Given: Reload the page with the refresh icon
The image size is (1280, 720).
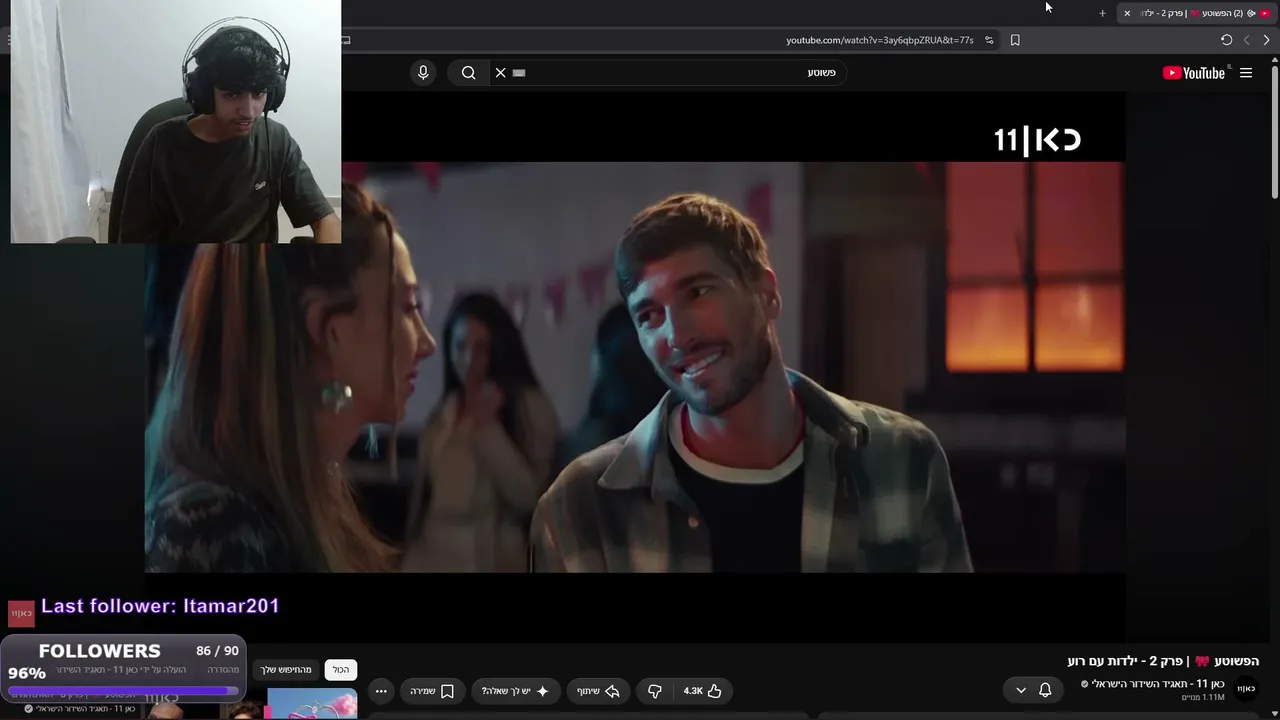Looking at the screenshot, I should tap(1226, 40).
